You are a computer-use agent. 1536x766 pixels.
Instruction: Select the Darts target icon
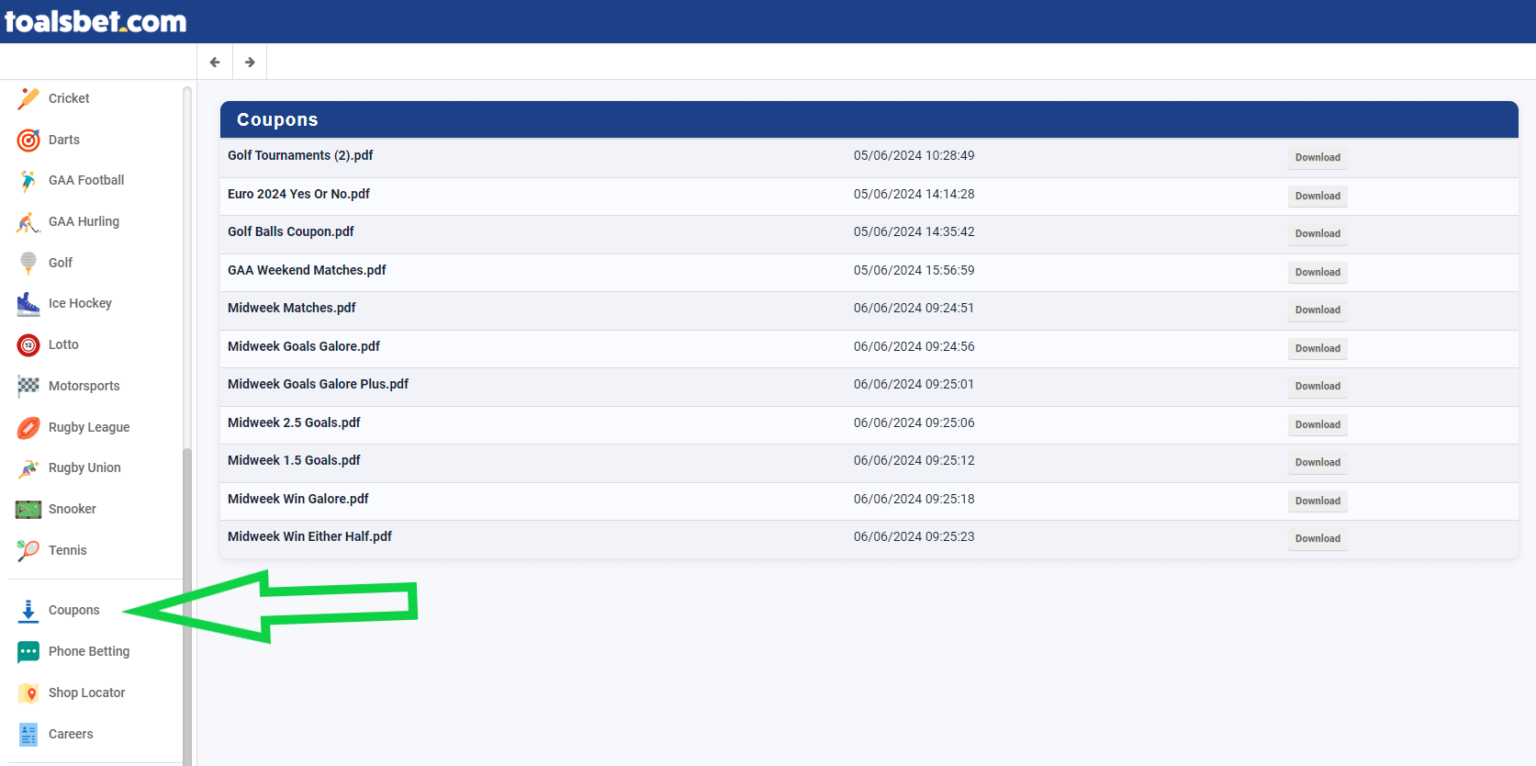28,140
